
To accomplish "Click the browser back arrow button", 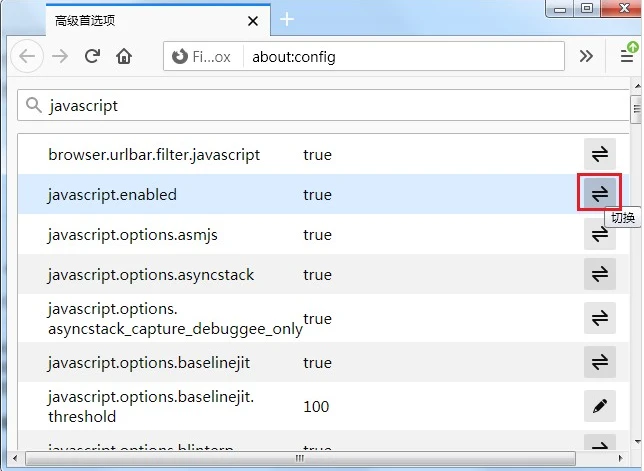I will point(27,56).
